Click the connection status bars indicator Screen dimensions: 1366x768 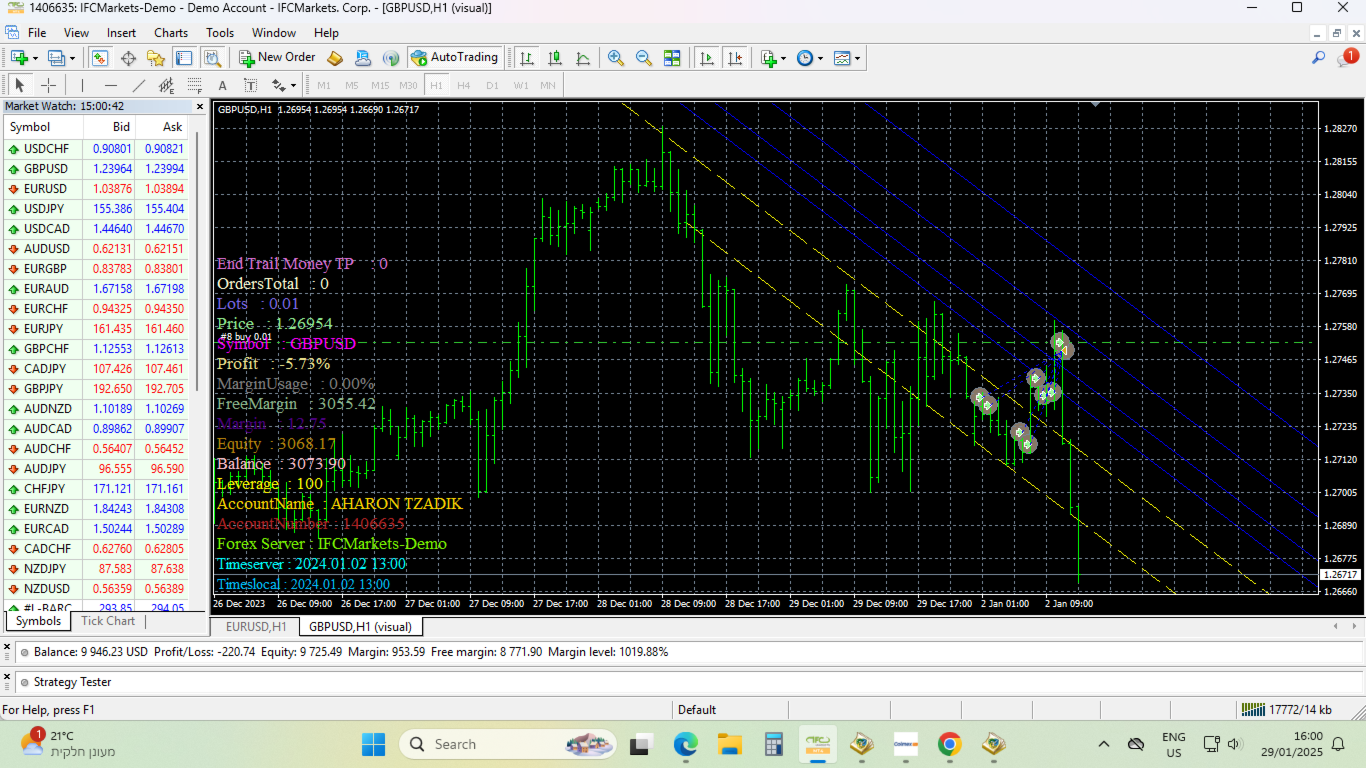click(x=1252, y=709)
